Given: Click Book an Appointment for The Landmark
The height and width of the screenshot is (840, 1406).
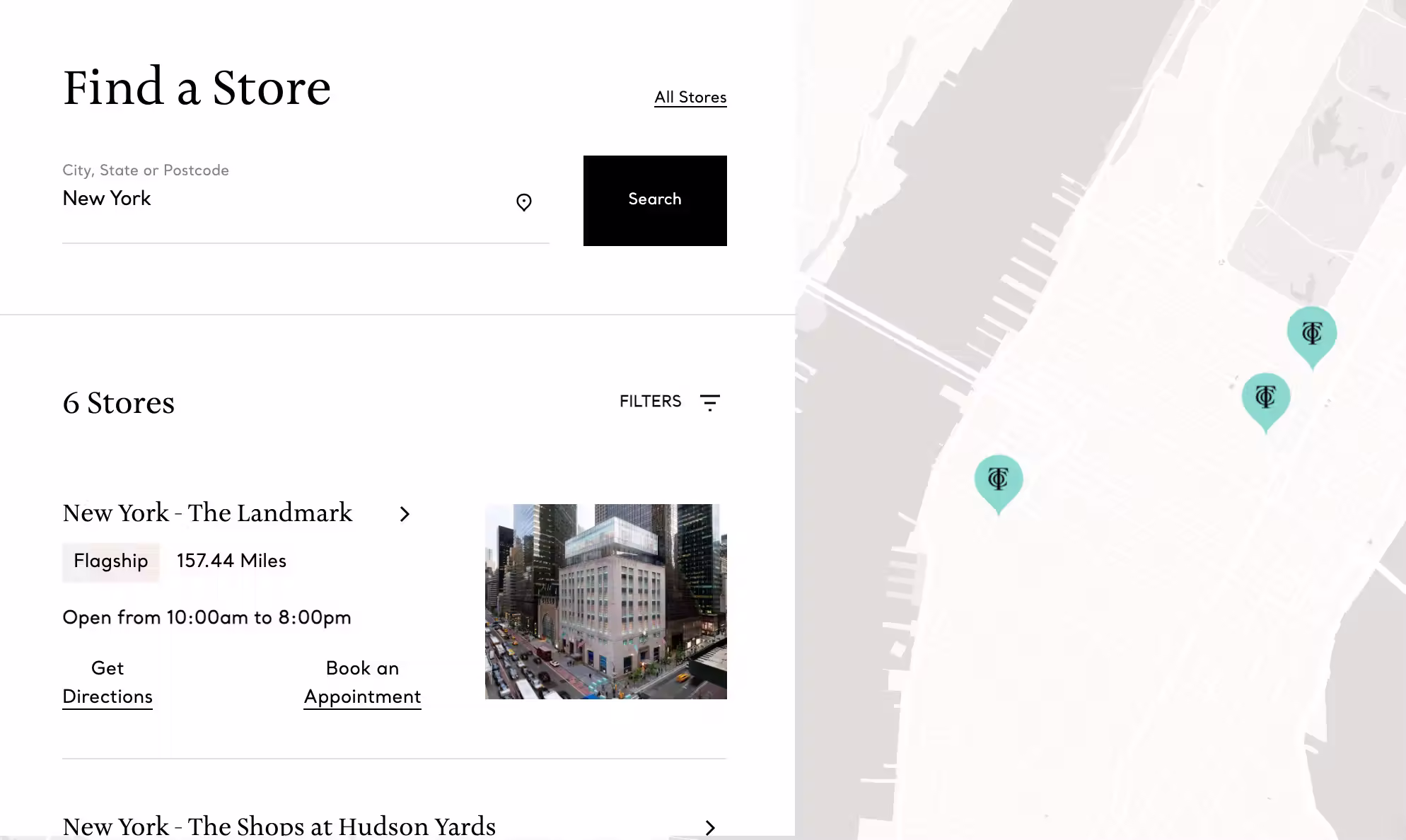Looking at the screenshot, I should (x=361, y=682).
